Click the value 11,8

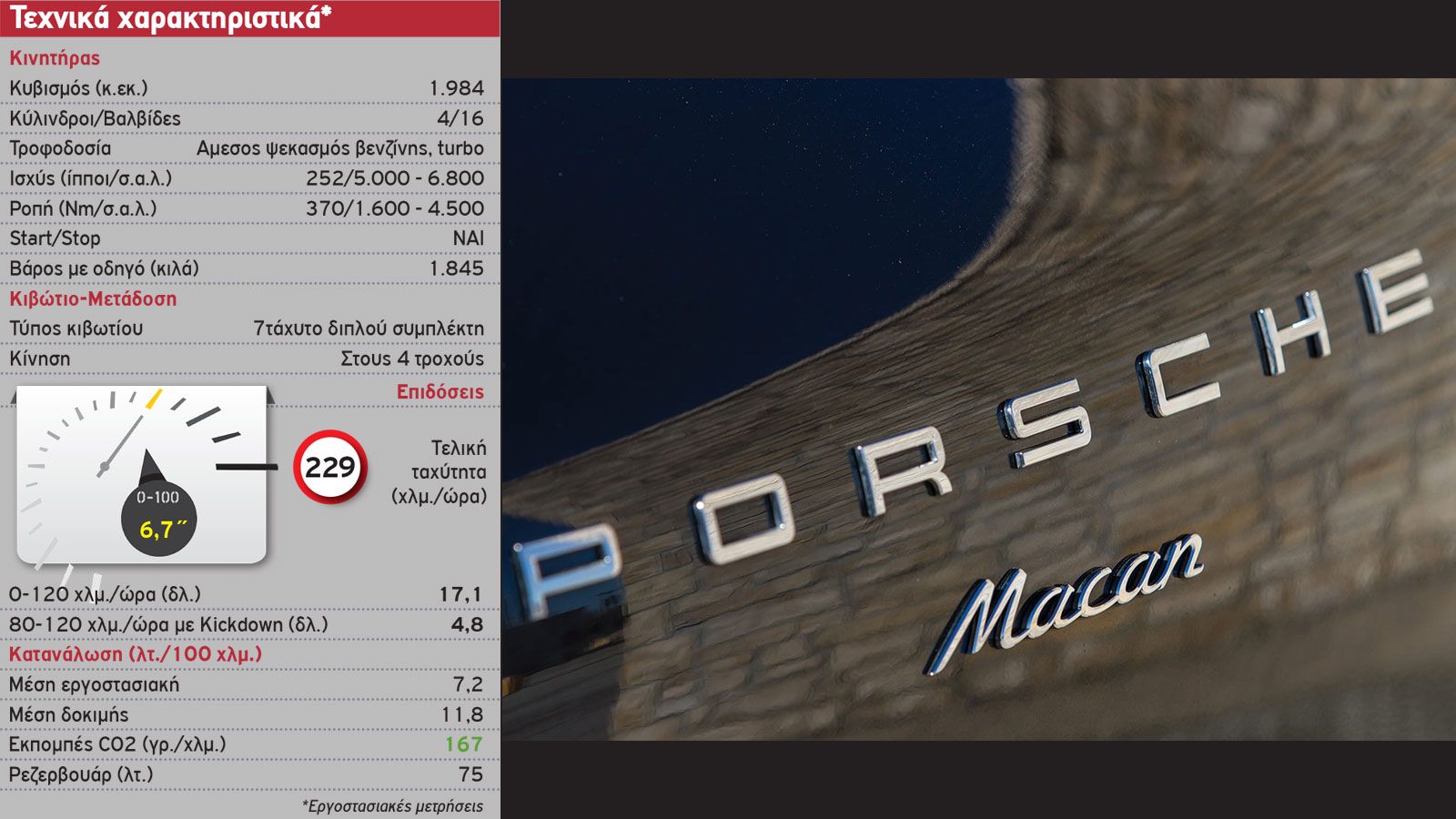click(462, 714)
